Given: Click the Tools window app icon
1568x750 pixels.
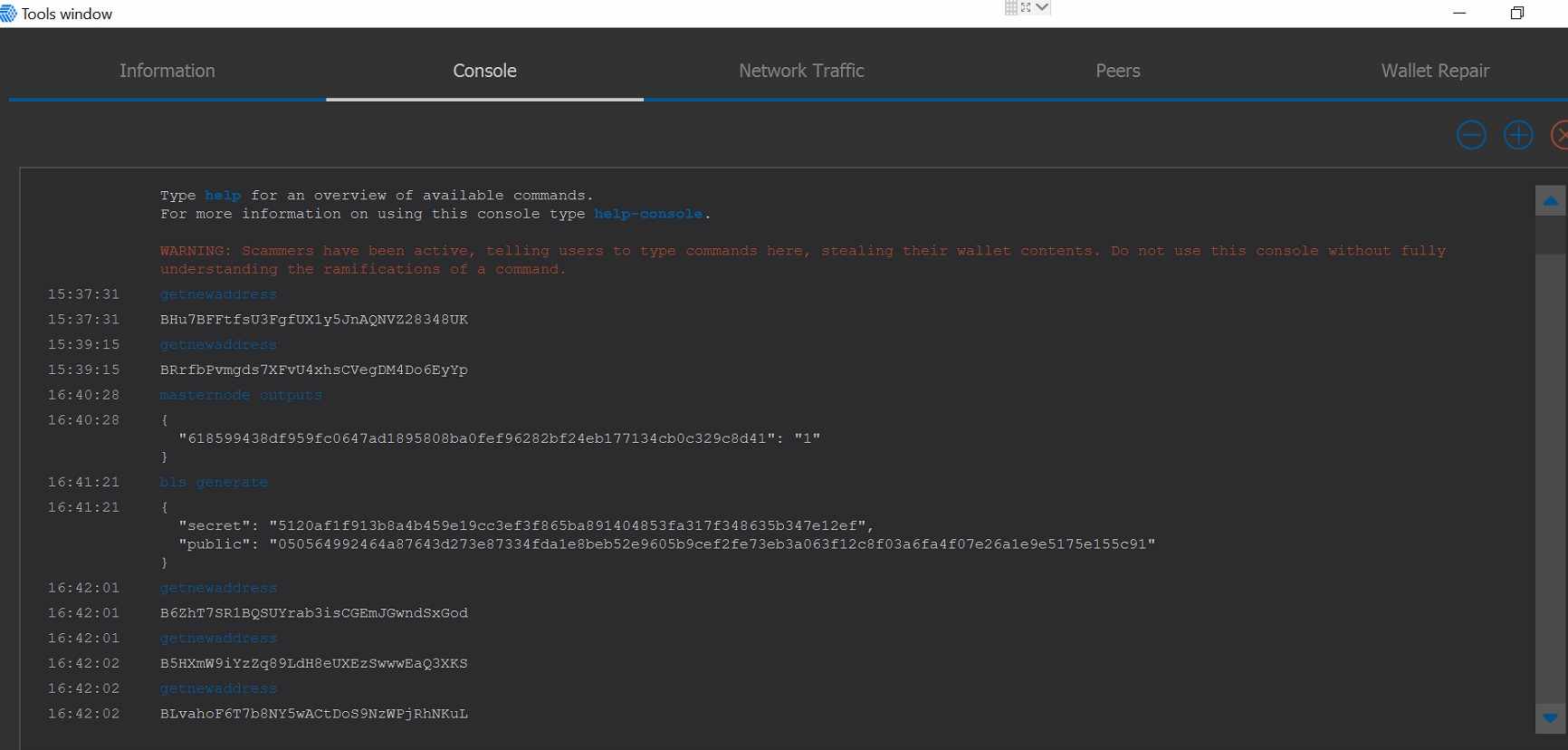Looking at the screenshot, I should coord(8,14).
